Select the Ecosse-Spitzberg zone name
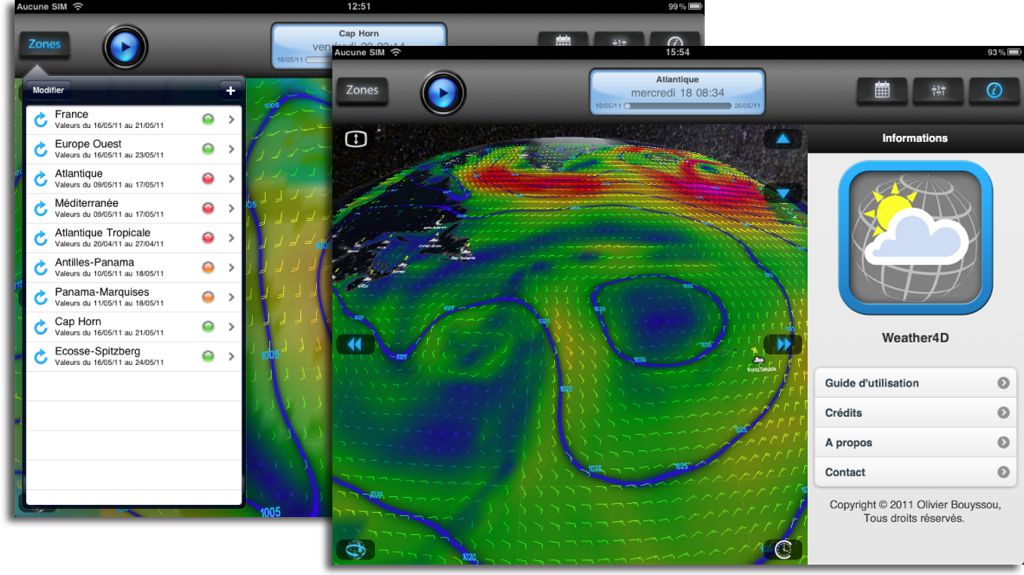Viewport: 1024px width, 575px height. click(x=97, y=351)
